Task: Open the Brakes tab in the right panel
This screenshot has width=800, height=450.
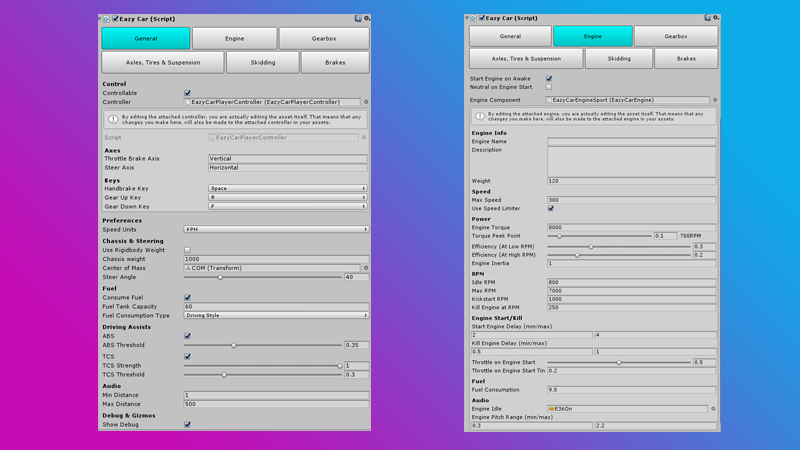Action: 686,59
